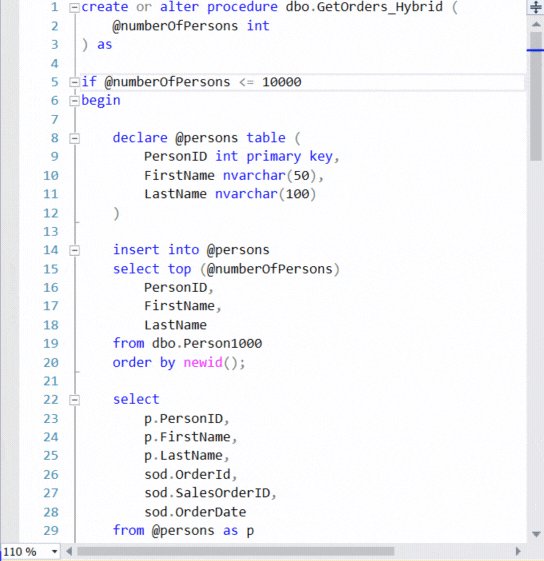The image size is (544, 561).
Task: Collapse the begin block on line 6
Action: [x=74, y=101]
